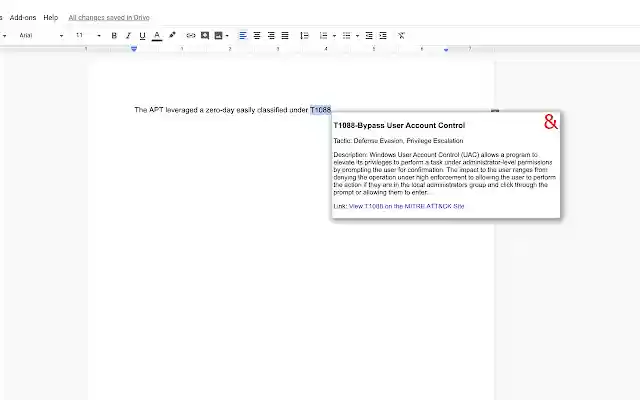The image size is (640, 400).
Task: Select right align
Action: coord(271,36)
